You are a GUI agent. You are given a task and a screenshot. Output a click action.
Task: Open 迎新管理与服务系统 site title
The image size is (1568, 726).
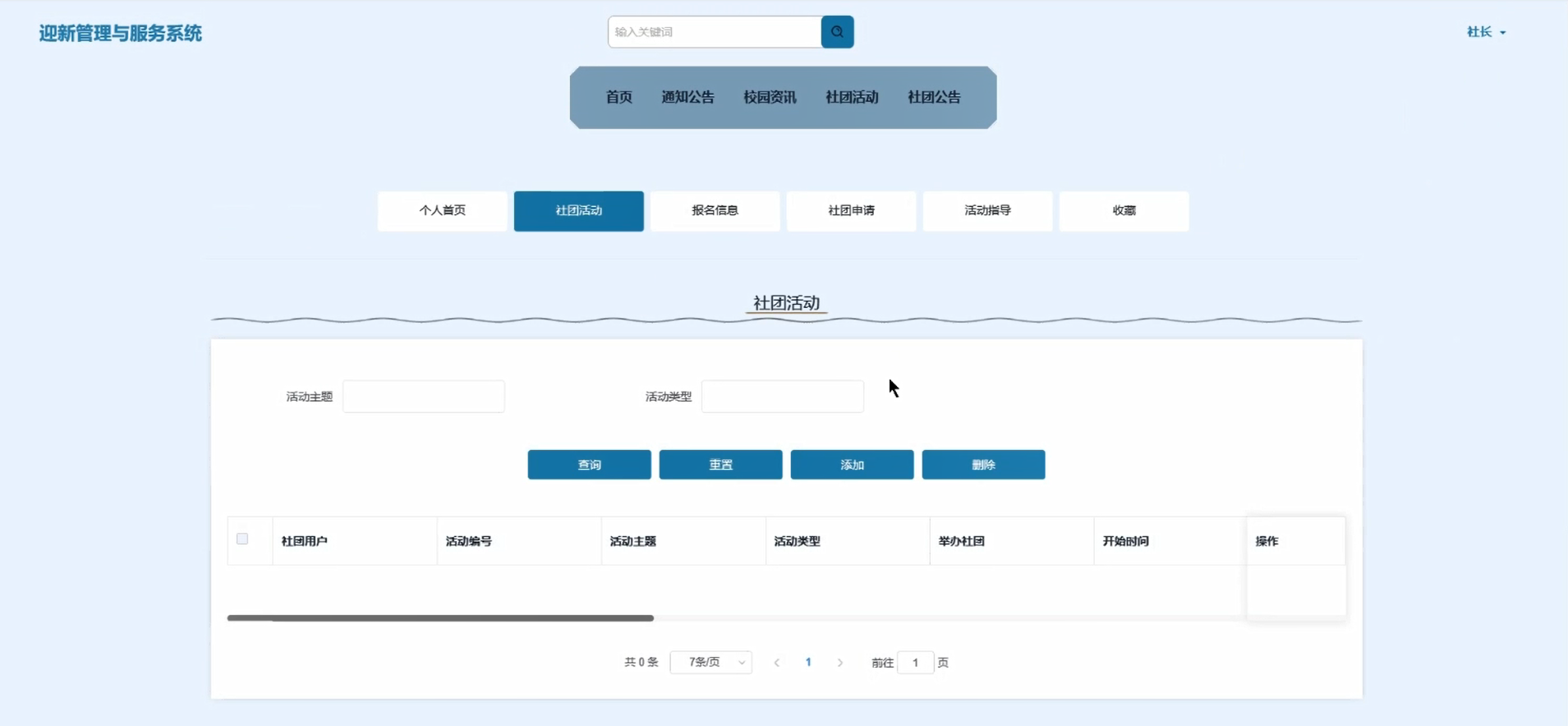[120, 33]
